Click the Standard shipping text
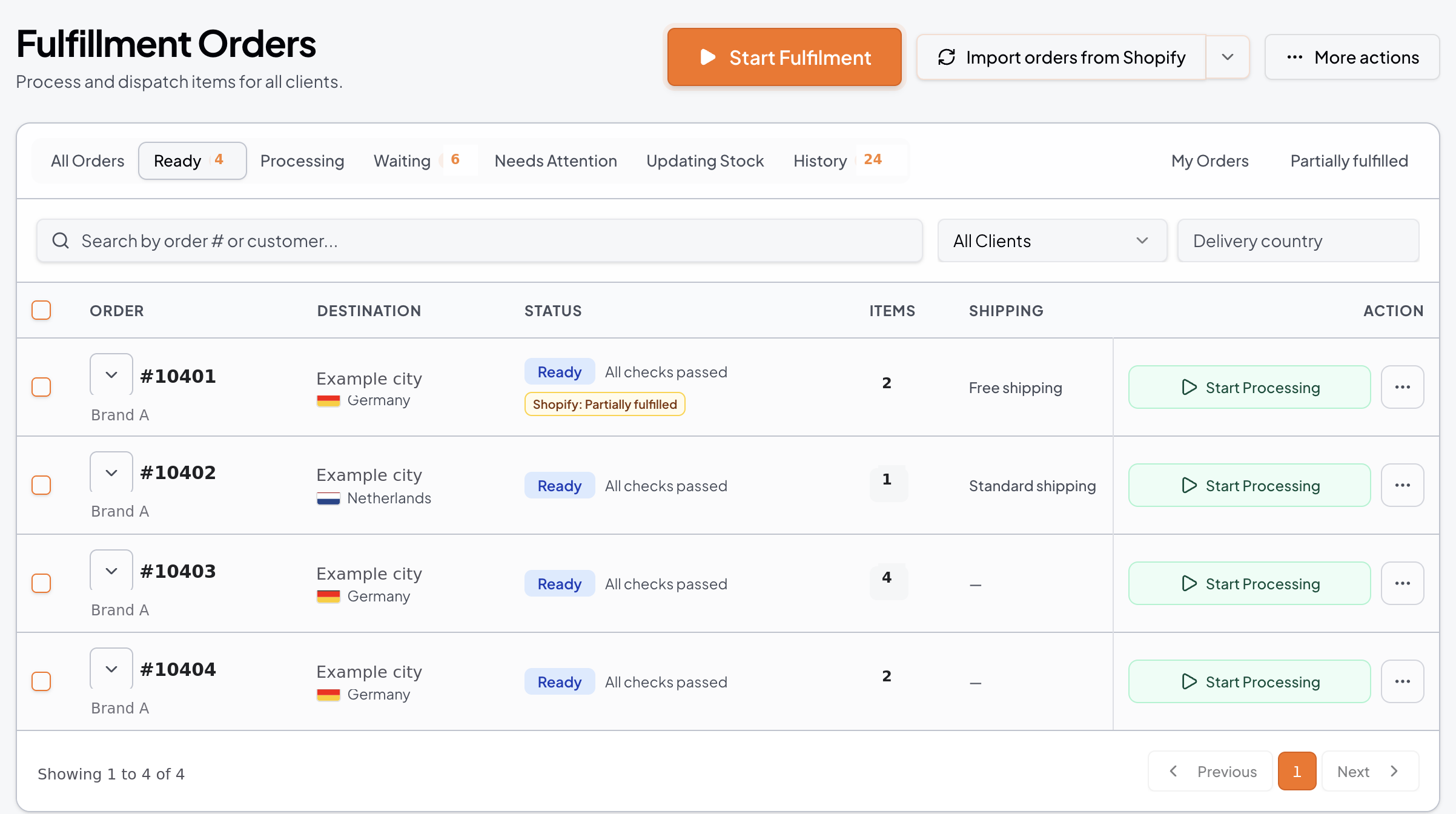Image resolution: width=1456 pixels, height=814 pixels. pos(1032,486)
